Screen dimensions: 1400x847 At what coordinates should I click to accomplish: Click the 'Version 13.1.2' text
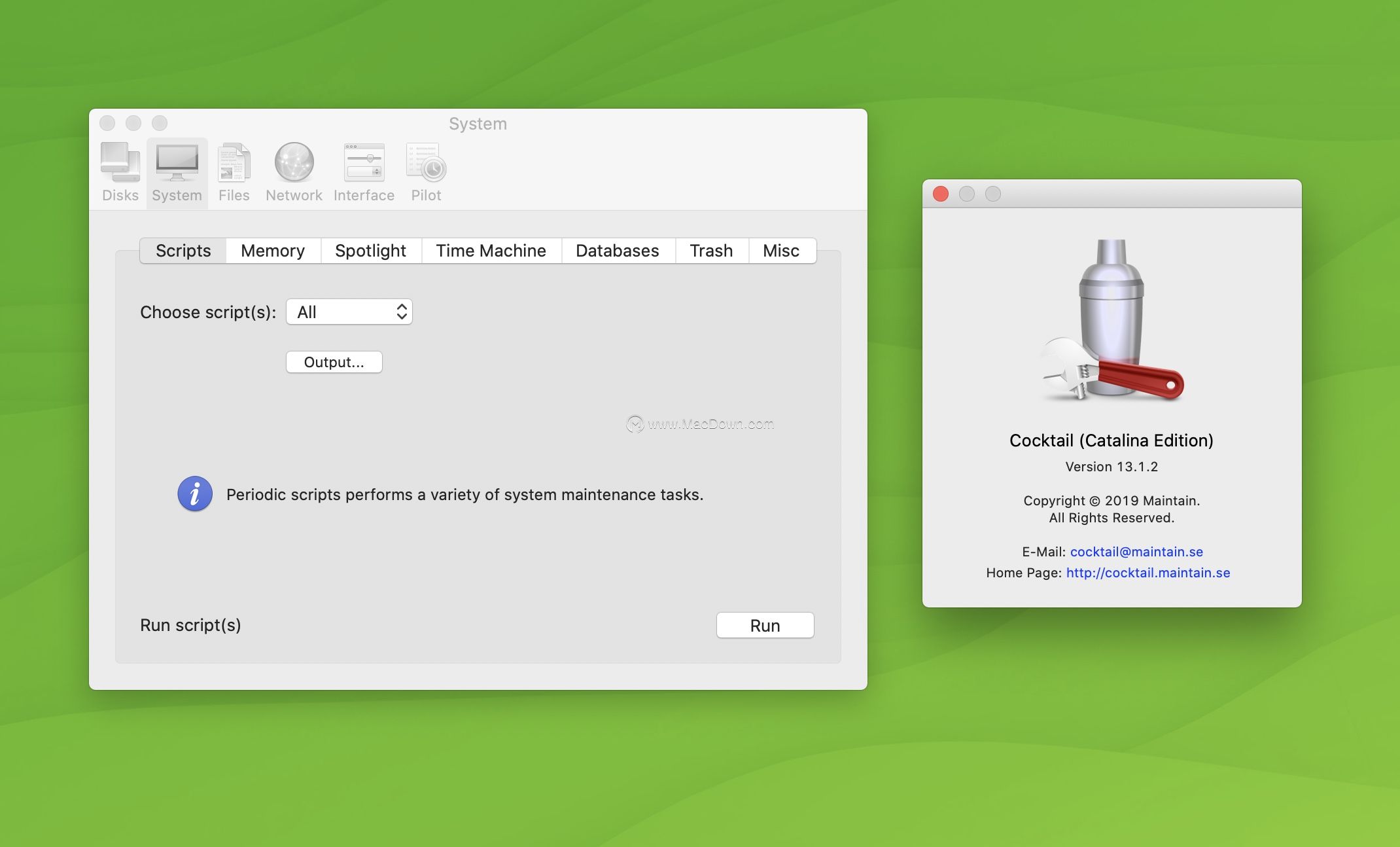(1111, 467)
